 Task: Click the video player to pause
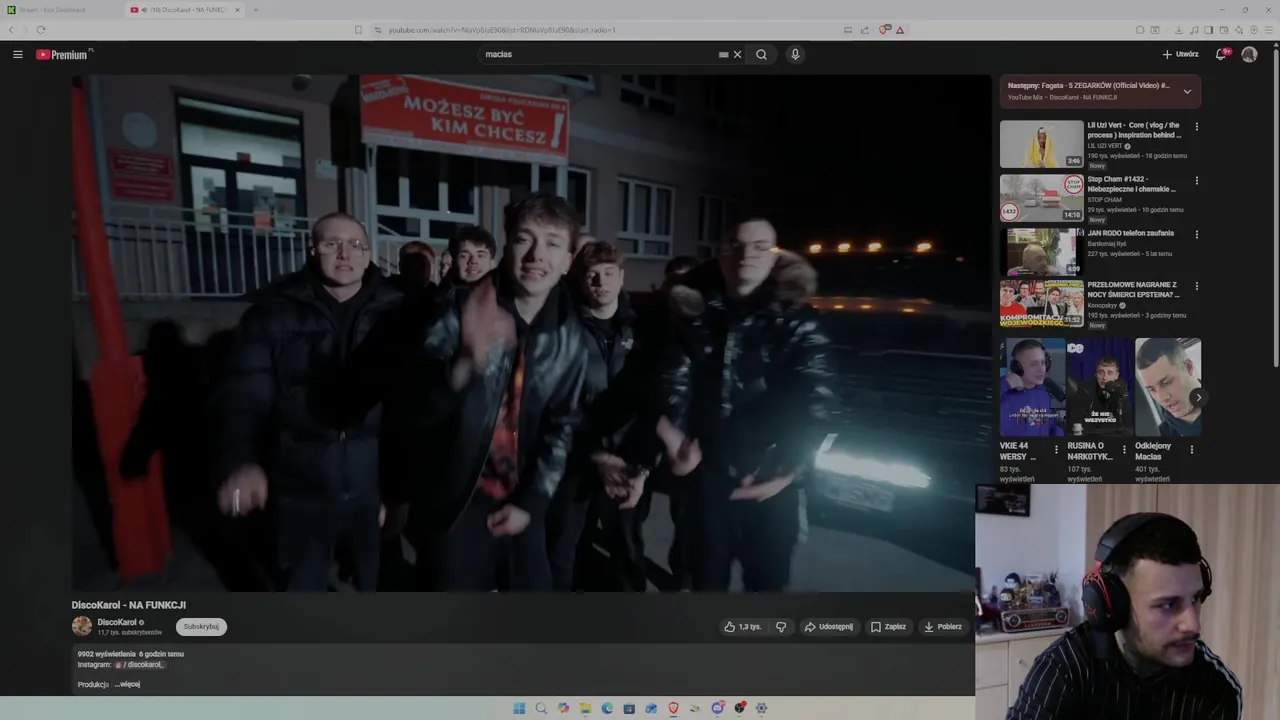pyautogui.click(x=531, y=333)
